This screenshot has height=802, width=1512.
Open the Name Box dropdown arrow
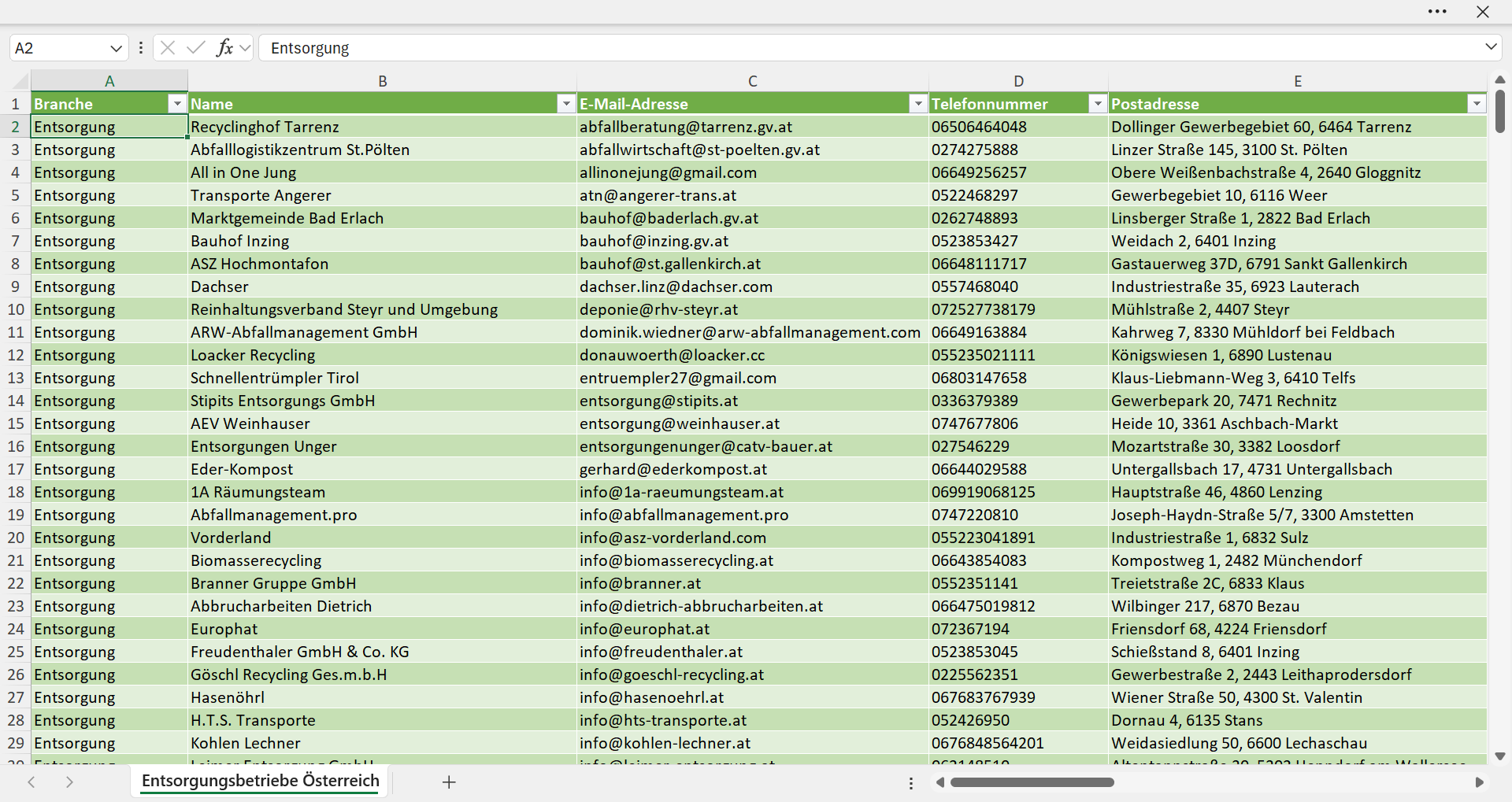pos(117,48)
